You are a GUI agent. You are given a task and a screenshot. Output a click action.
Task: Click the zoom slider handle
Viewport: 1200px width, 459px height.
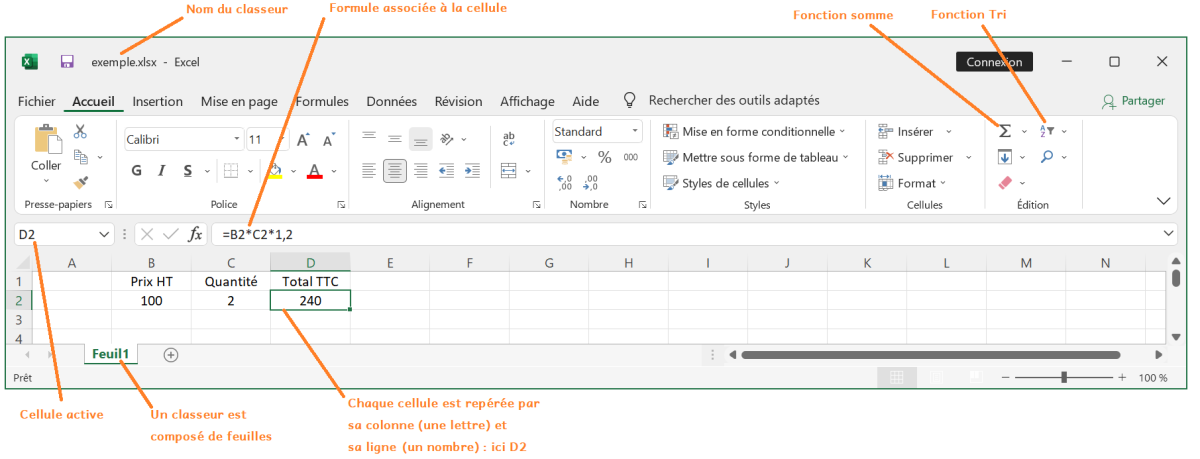point(1064,378)
